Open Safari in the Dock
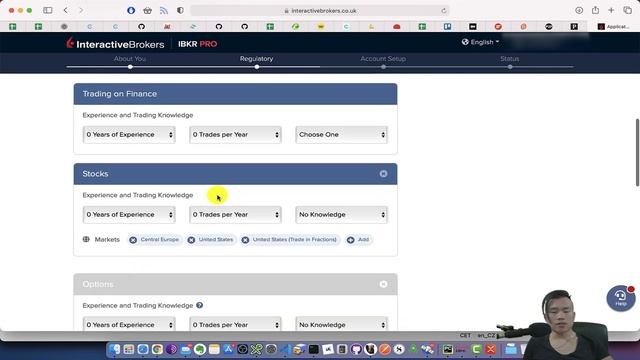The height and width of the screenshot is (360, 640). 143,349
